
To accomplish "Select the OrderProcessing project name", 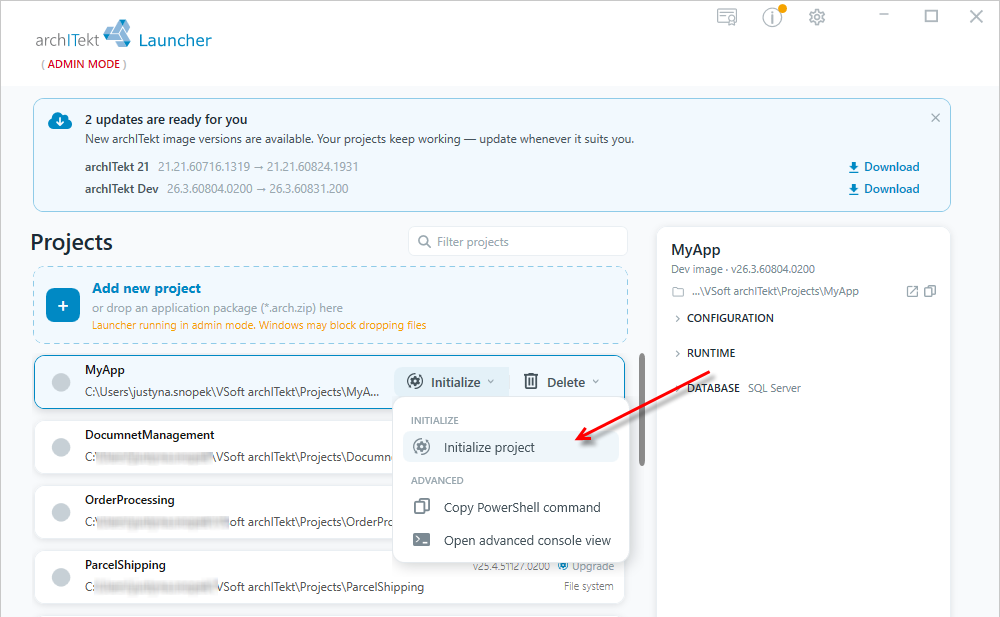I will point(130,500).
